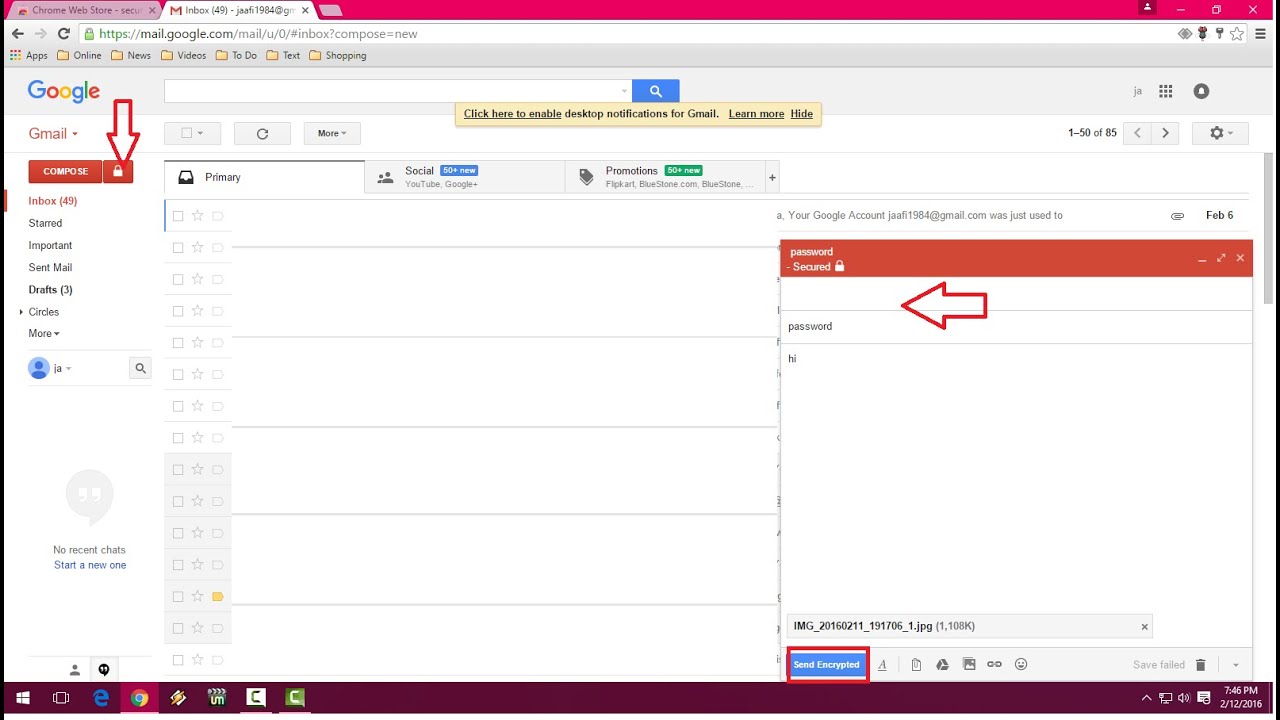Tick the checkbox on the Feb 6 email
Screen dimensions: 1280x720
click(x=178, y=216)
